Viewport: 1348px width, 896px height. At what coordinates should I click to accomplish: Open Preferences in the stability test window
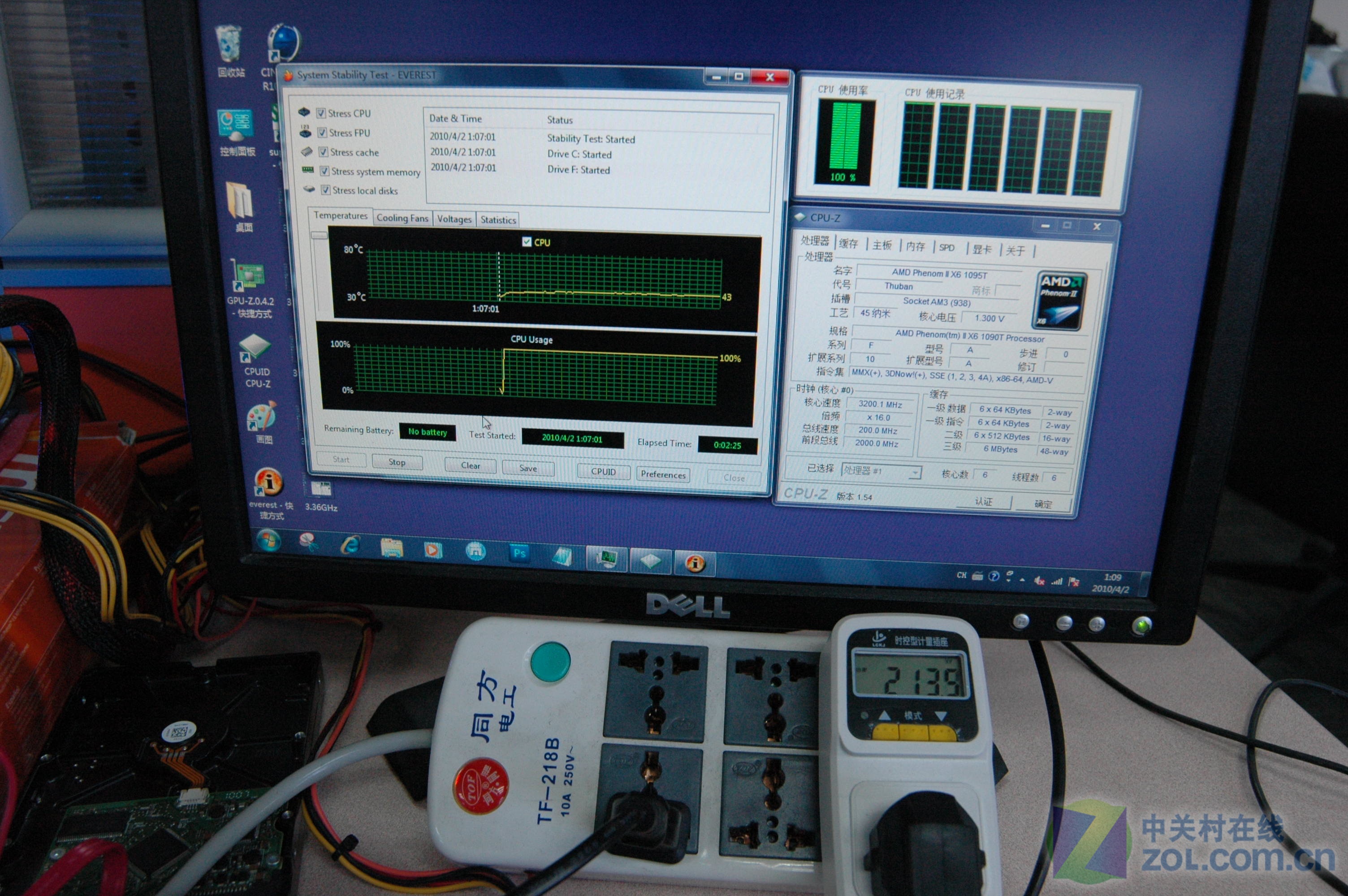pyautogui.click(x=663, y=474)
